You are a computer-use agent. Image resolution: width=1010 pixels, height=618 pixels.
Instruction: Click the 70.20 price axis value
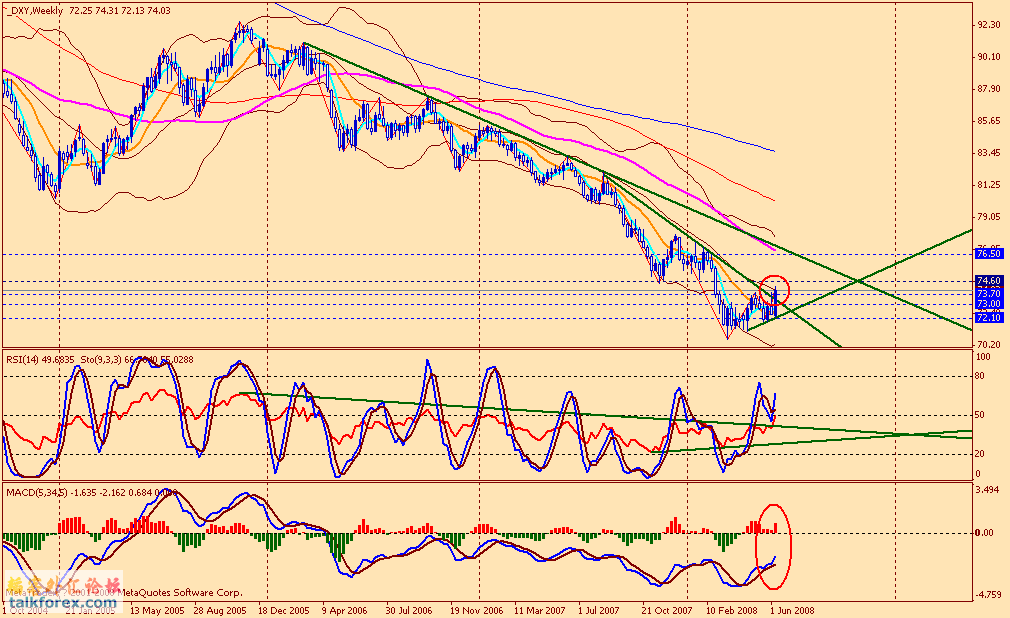tap(989, 345)
